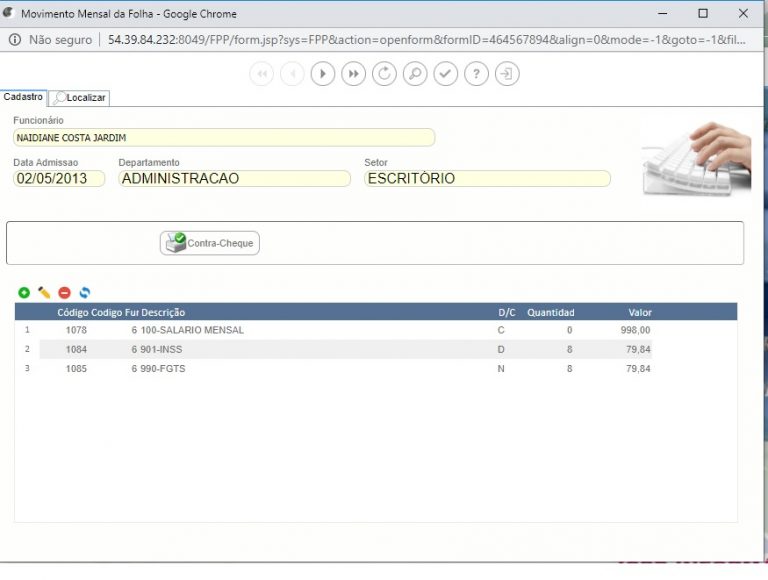
Task: Focus the Departamento field
Action: [234, 179]
